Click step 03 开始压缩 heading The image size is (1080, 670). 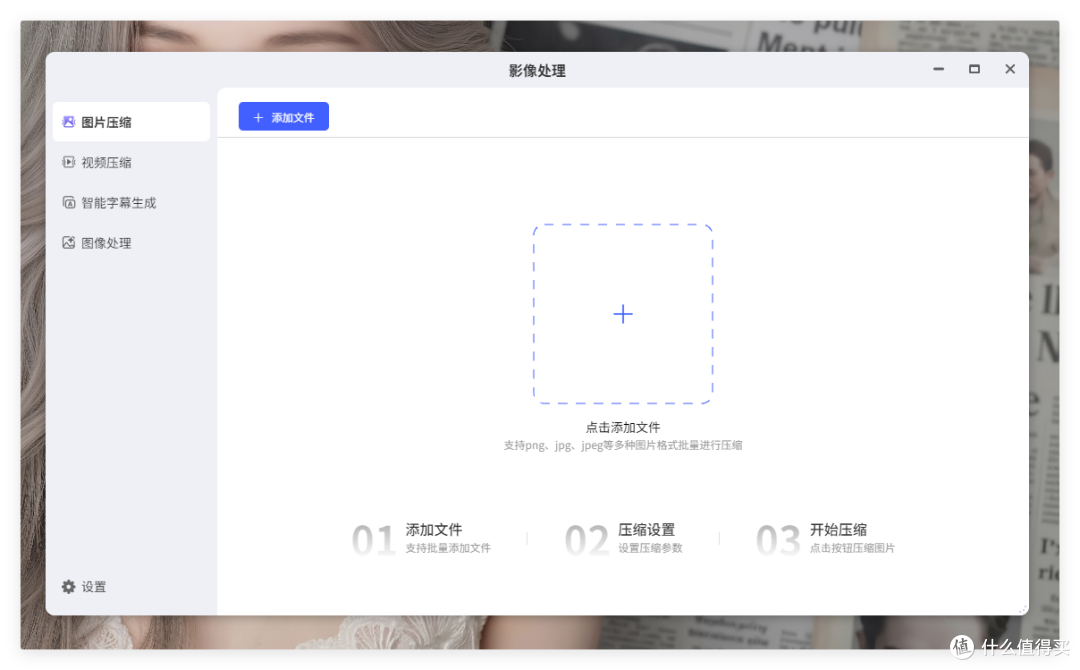(x=838, y=530)
